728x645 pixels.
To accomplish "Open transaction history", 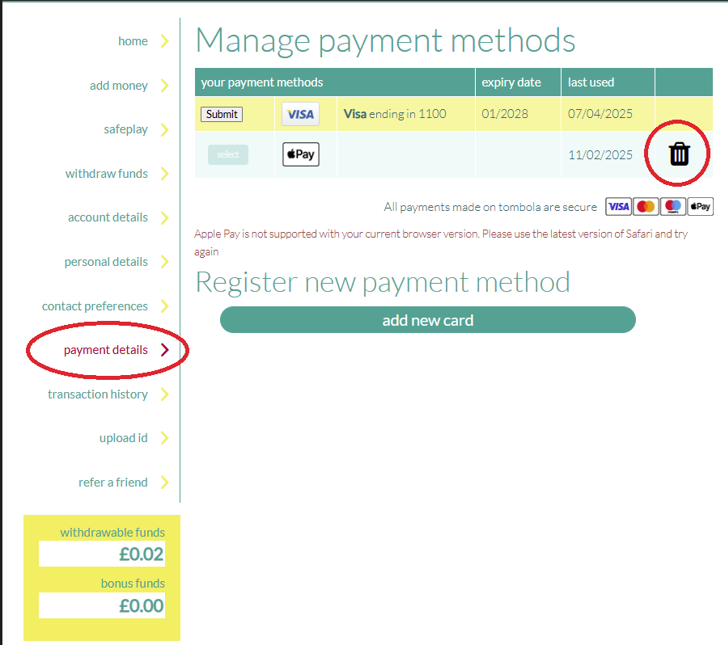I will coord(98,394).
